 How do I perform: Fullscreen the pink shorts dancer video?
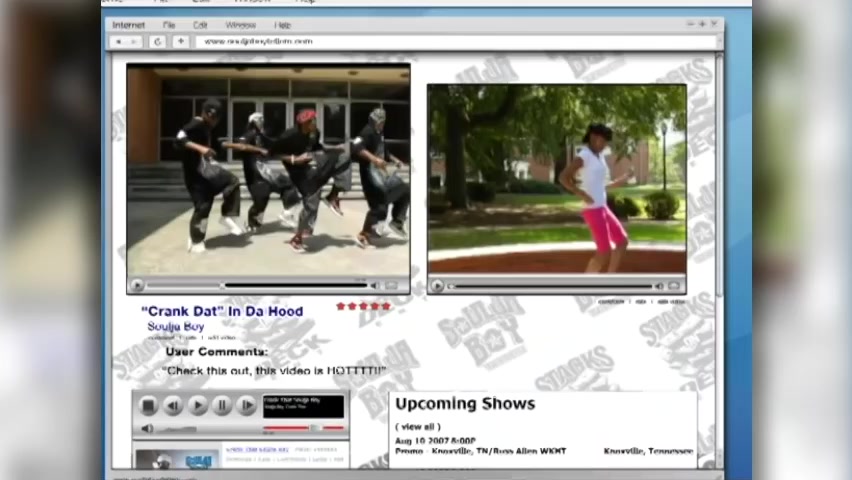tap(674, 285)
